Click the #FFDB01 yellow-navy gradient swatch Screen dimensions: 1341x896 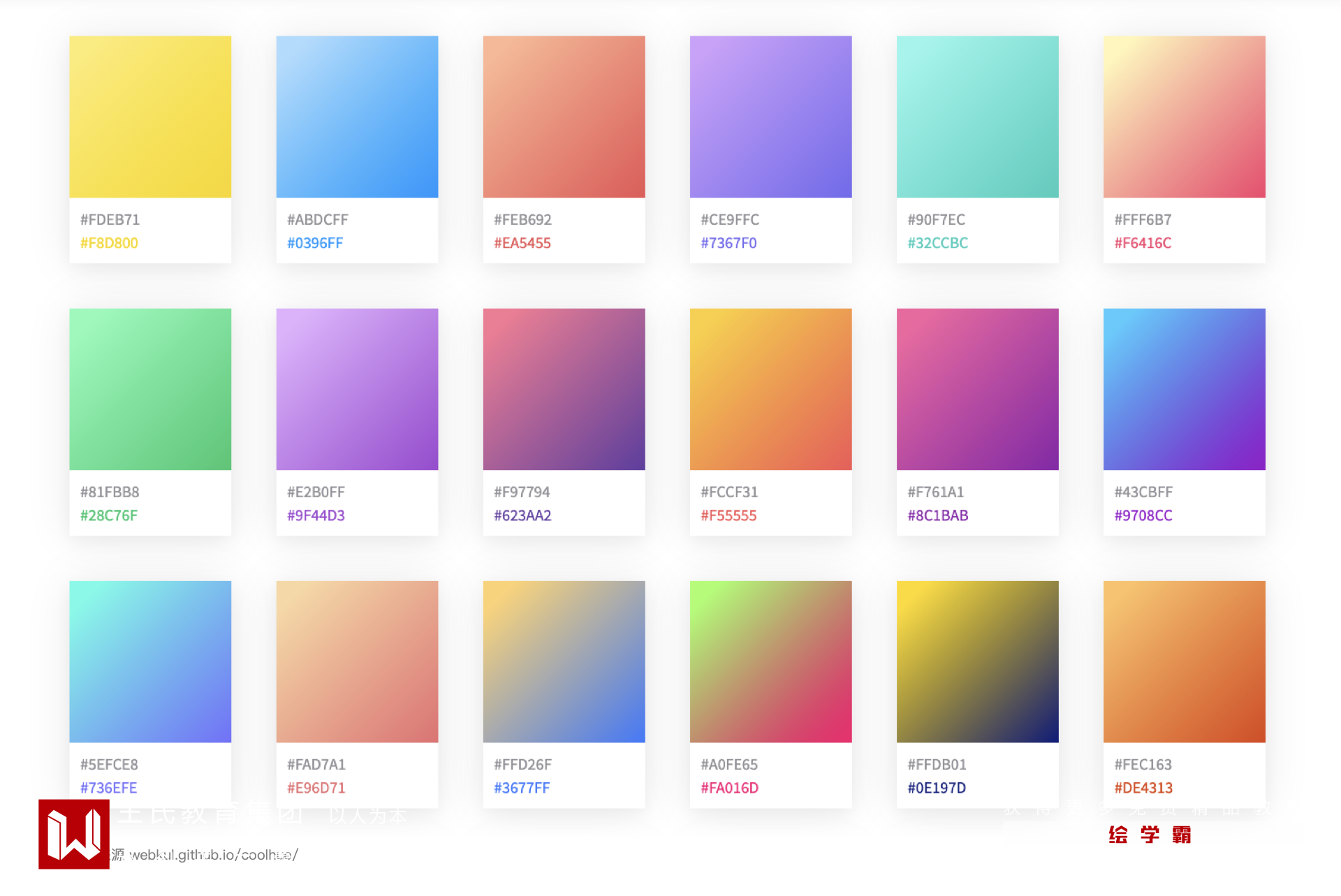click(977, 661)
